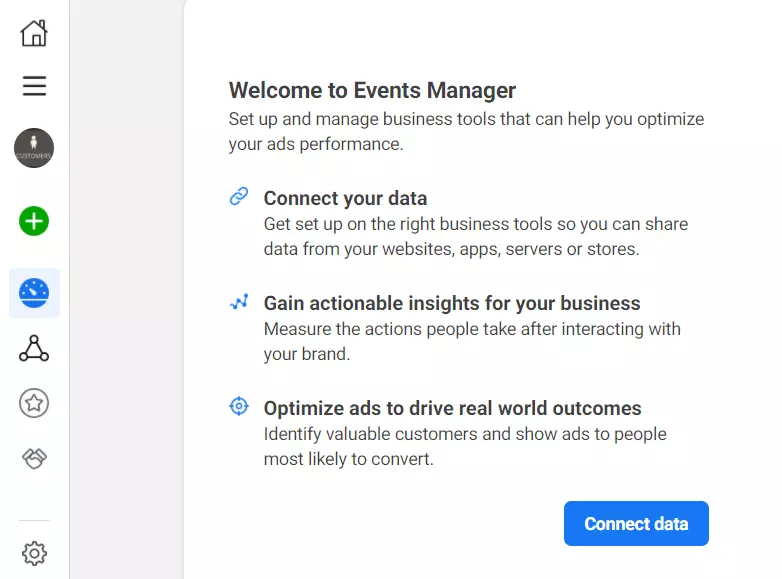Click the green plus connect data sources icon
782x579 pixels.
tap(34, 221)
